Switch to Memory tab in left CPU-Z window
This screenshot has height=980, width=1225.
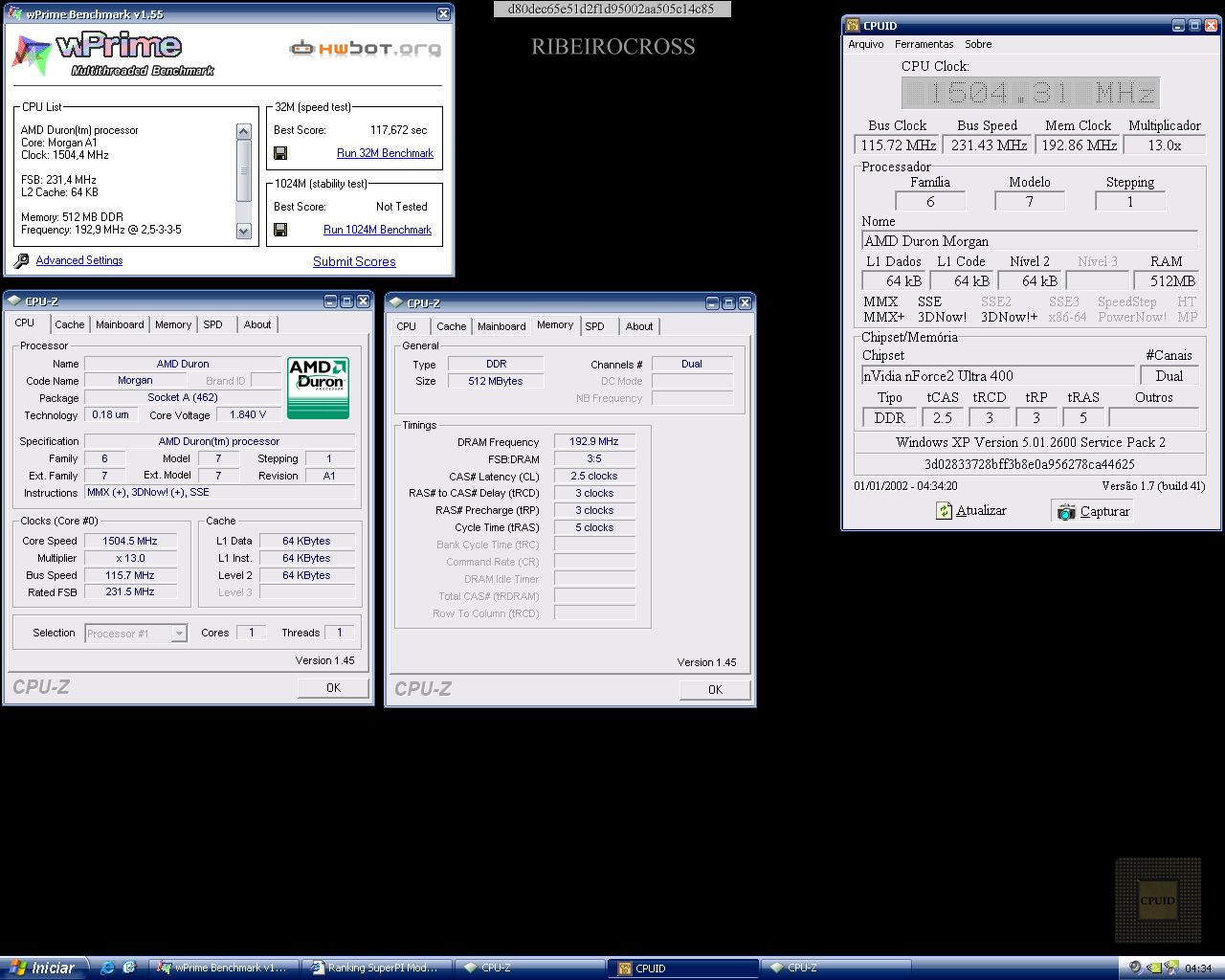pyautogui.click(x=173, y=324)
